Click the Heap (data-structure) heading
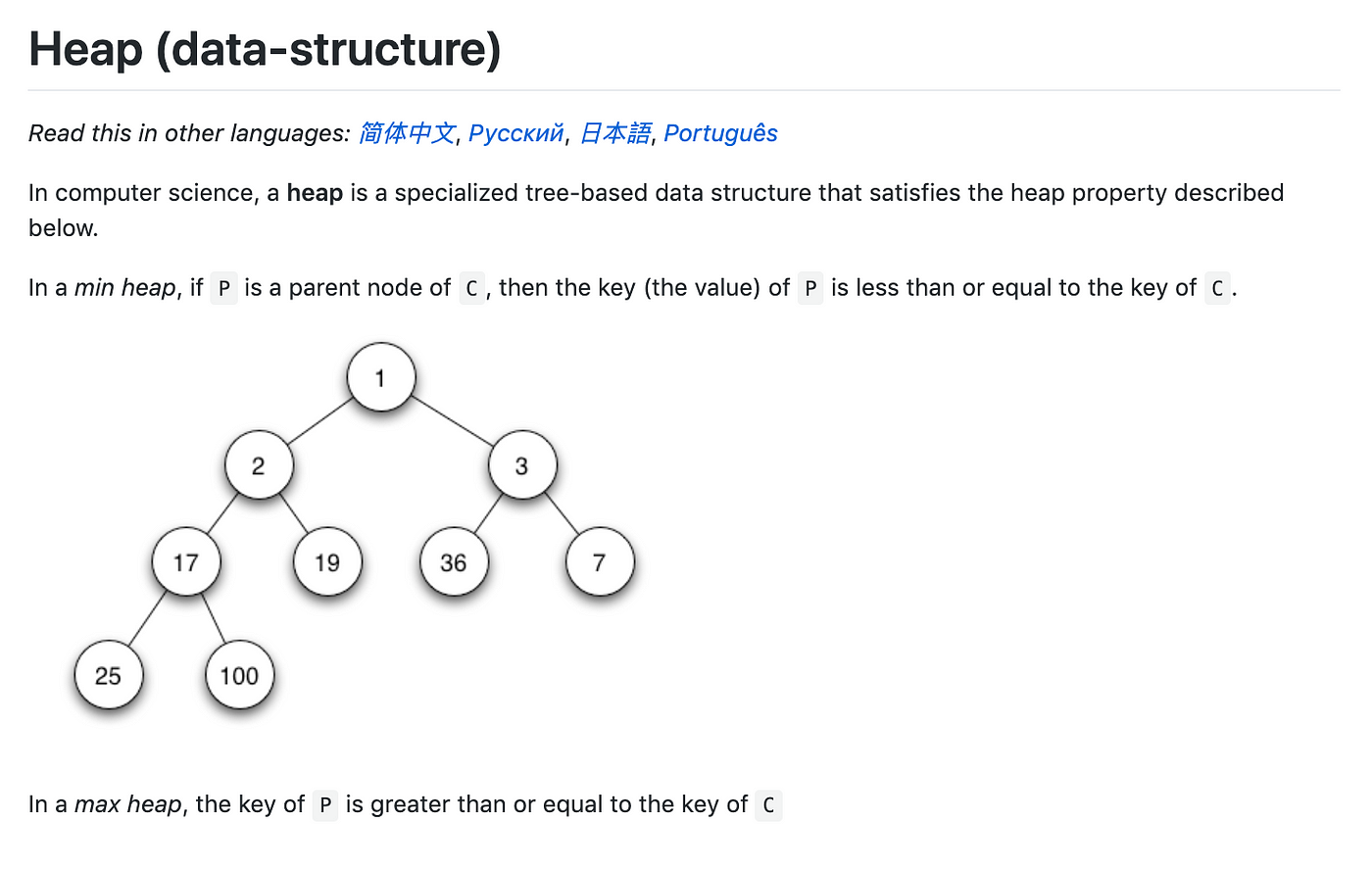 pos(265,49)
